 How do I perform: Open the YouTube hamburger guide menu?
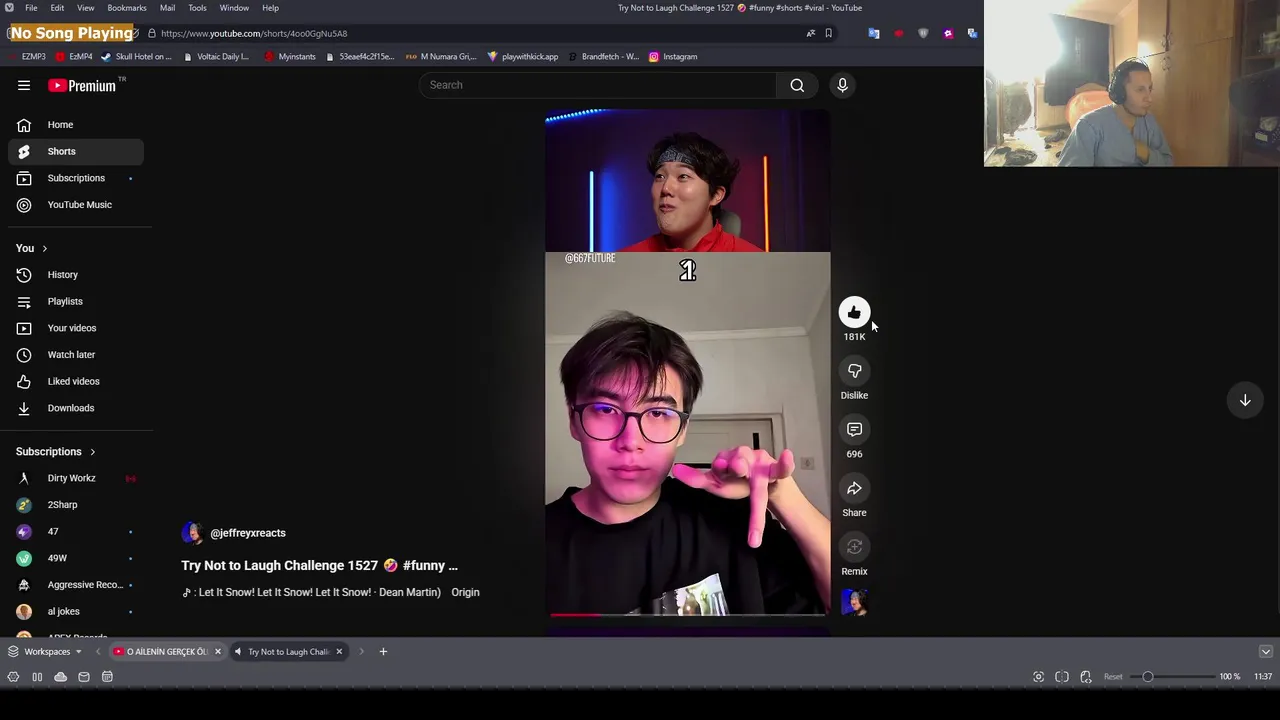coord(24,85)
